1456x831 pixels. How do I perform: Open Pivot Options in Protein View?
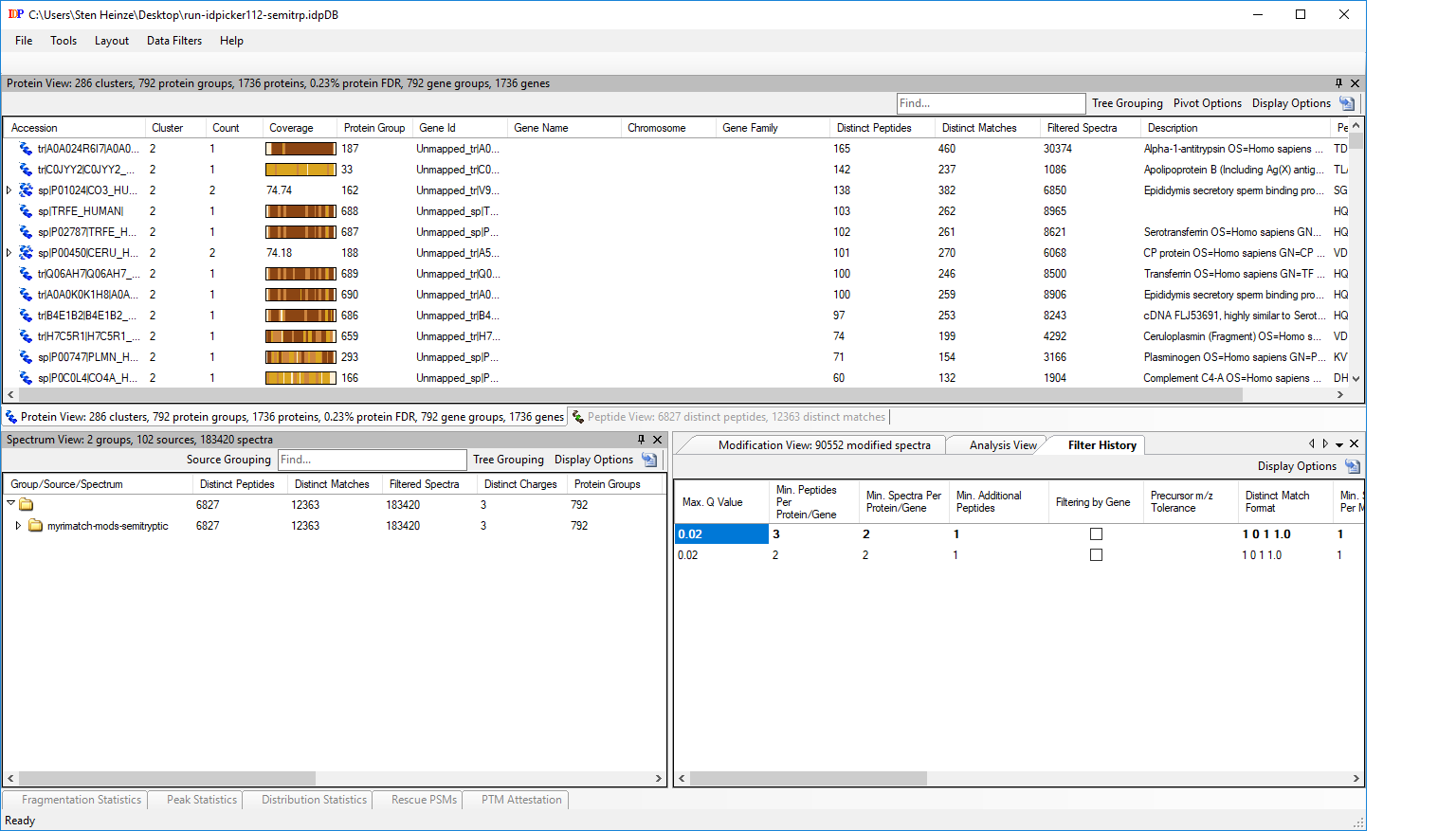[1207, 103]
